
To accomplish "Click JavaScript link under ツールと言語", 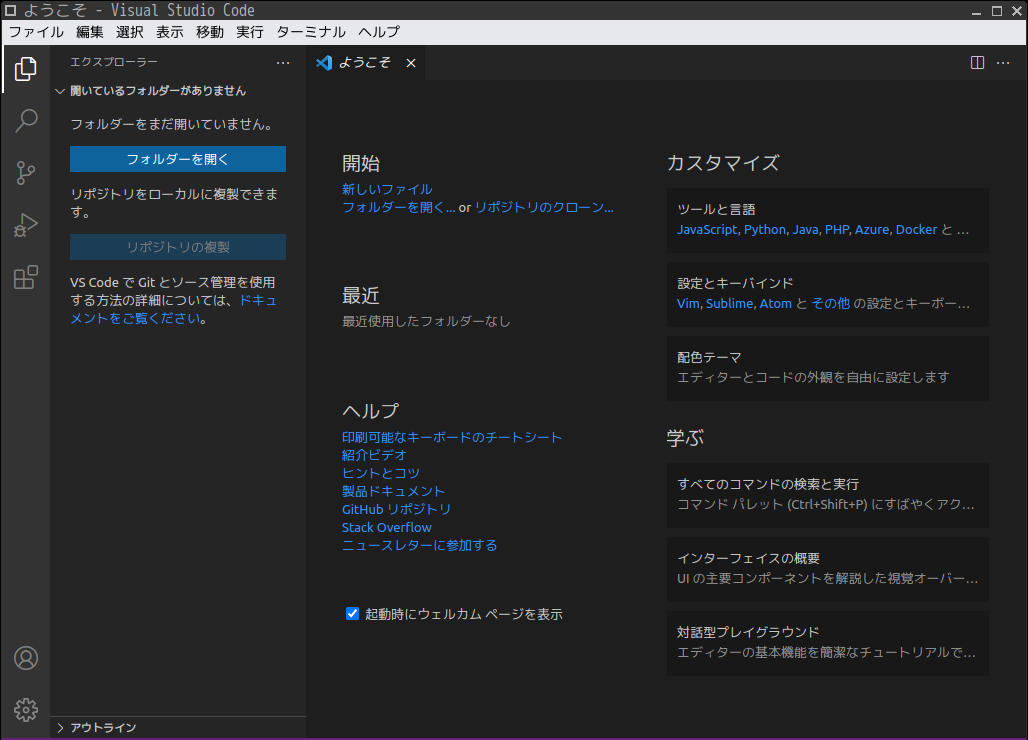I will (x=707, y=230).
